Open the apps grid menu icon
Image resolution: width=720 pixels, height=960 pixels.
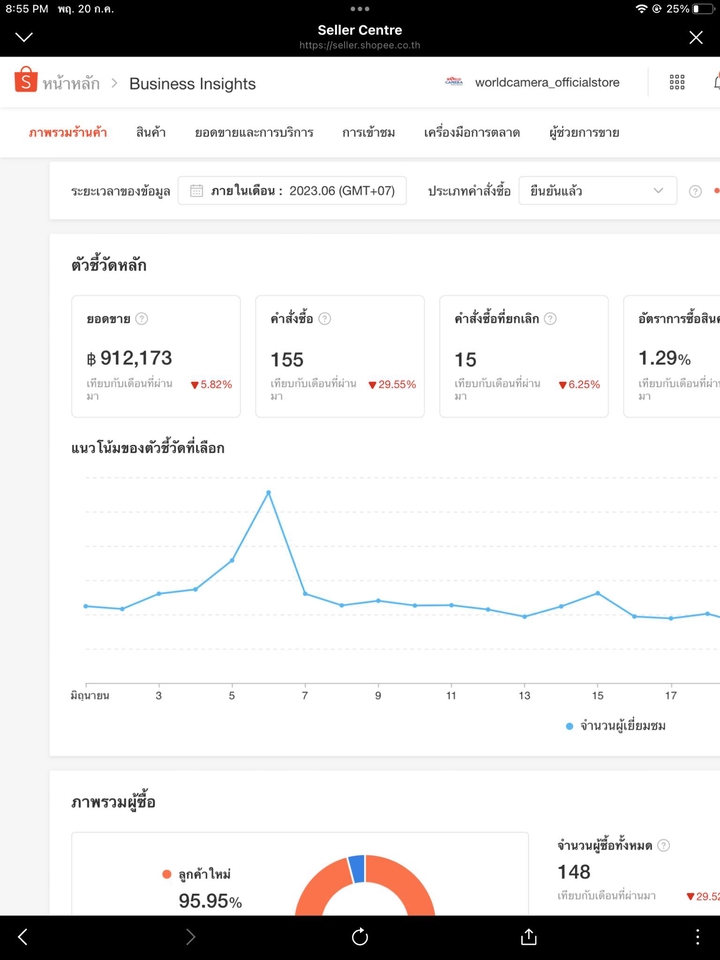pyautogui.click(x=677, y=83)
